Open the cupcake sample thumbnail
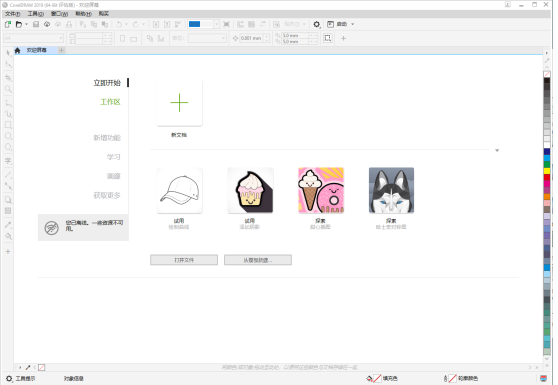This screenshot has height=385, width=558. pos(250,190)
